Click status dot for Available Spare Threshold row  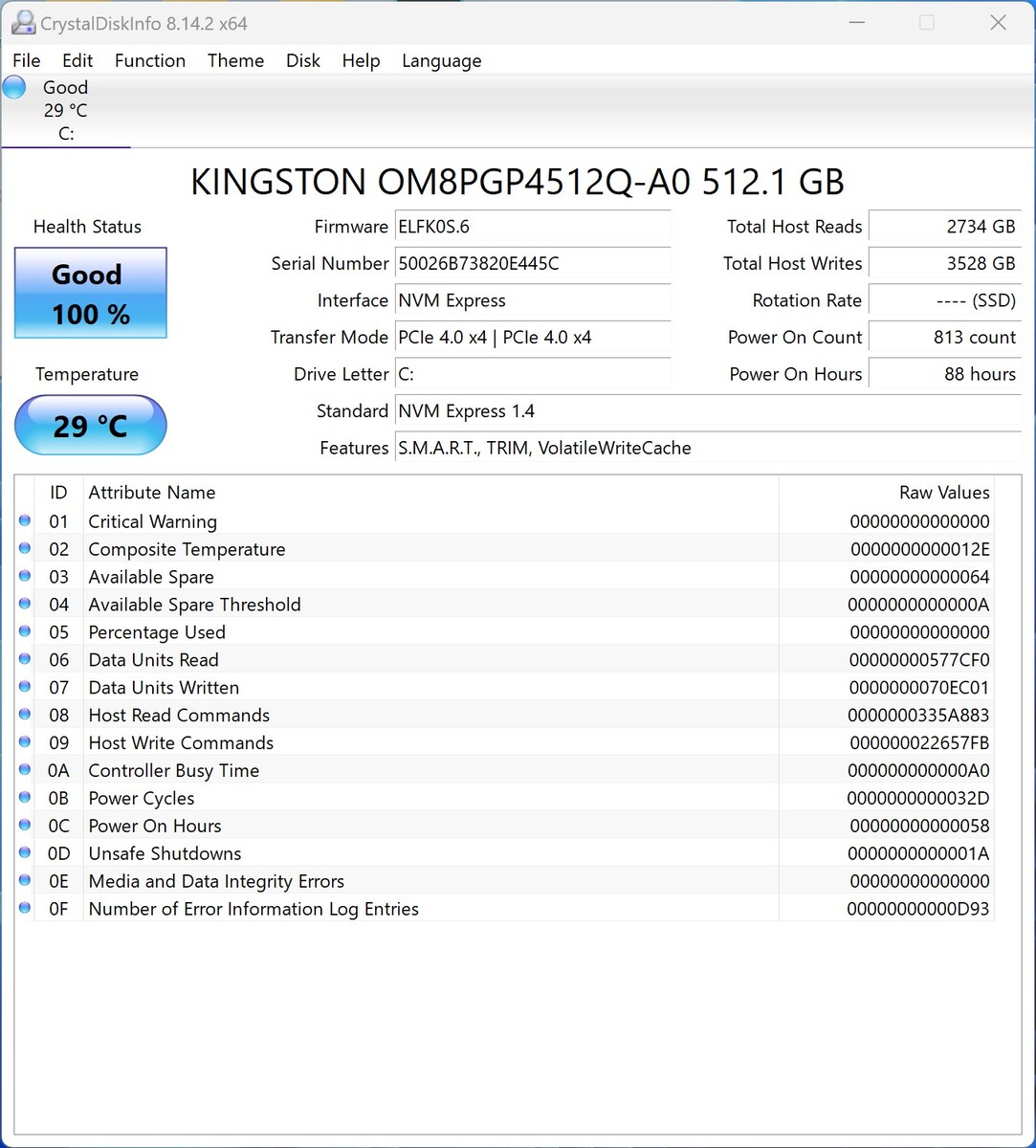(25, 605)
